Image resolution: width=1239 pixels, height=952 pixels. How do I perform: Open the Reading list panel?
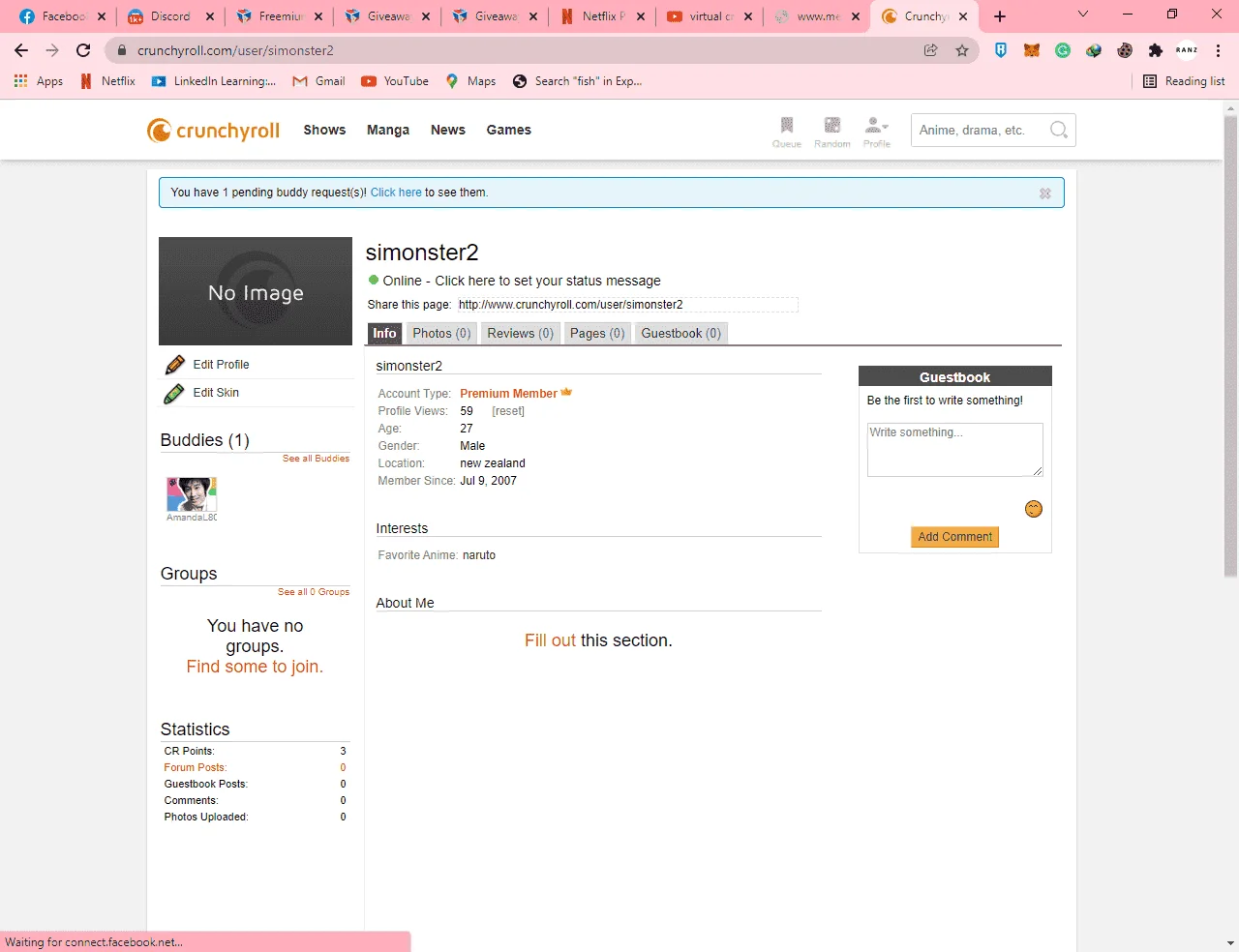(x=1184, y=81)
